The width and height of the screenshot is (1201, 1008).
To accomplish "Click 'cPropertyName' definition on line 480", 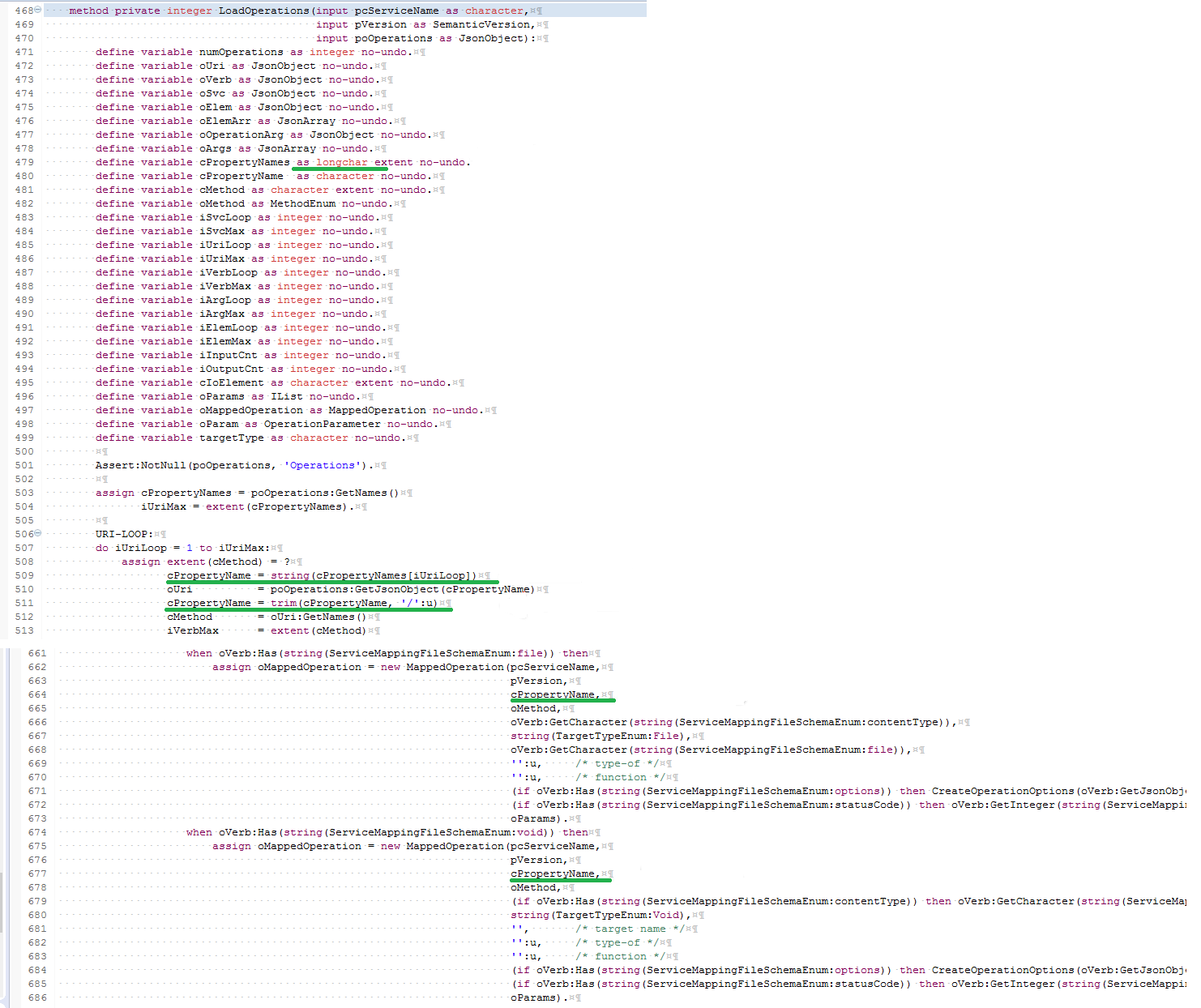I will (241, 176).
